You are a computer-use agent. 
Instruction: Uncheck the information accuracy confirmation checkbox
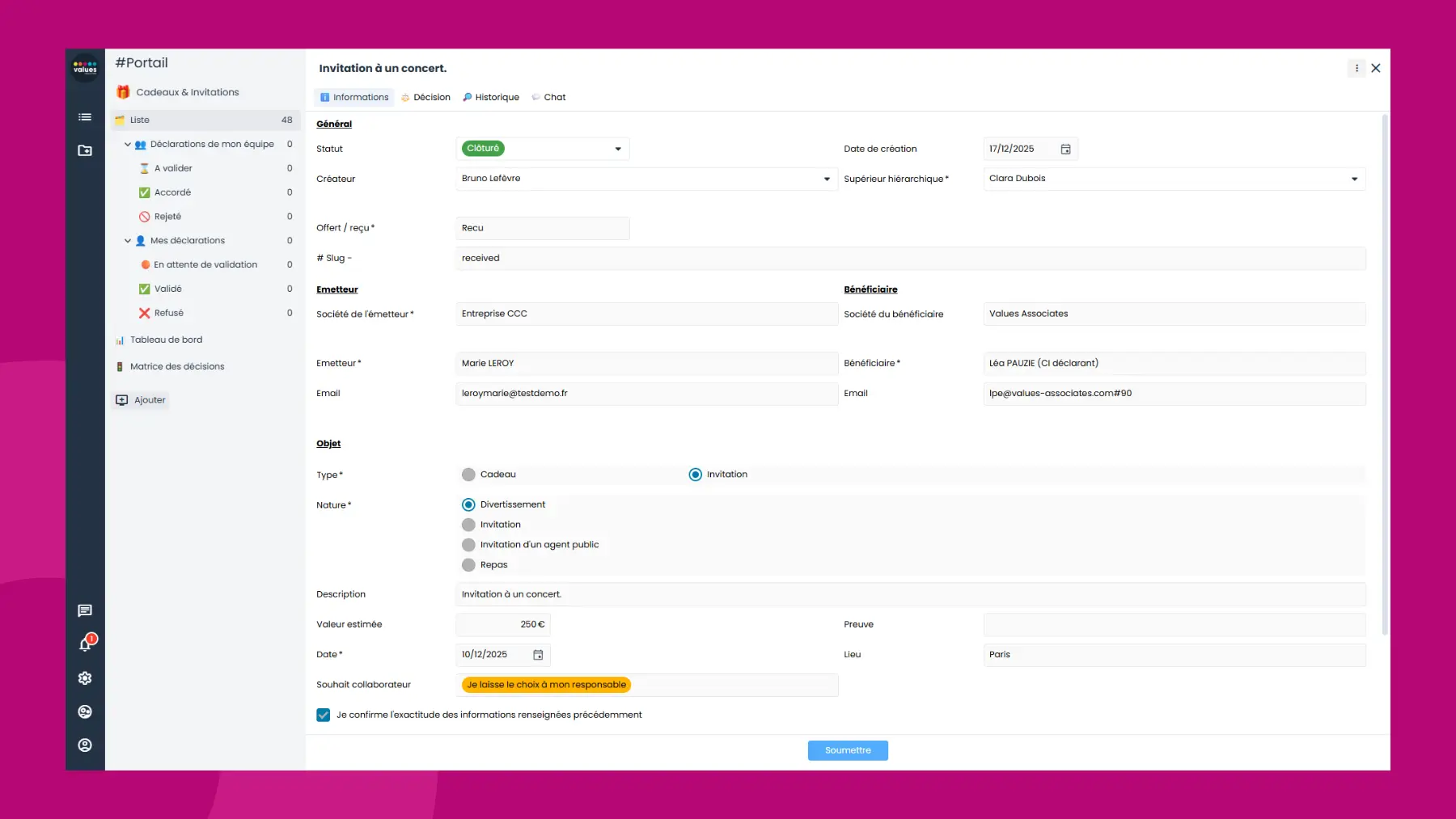[323, 715]
